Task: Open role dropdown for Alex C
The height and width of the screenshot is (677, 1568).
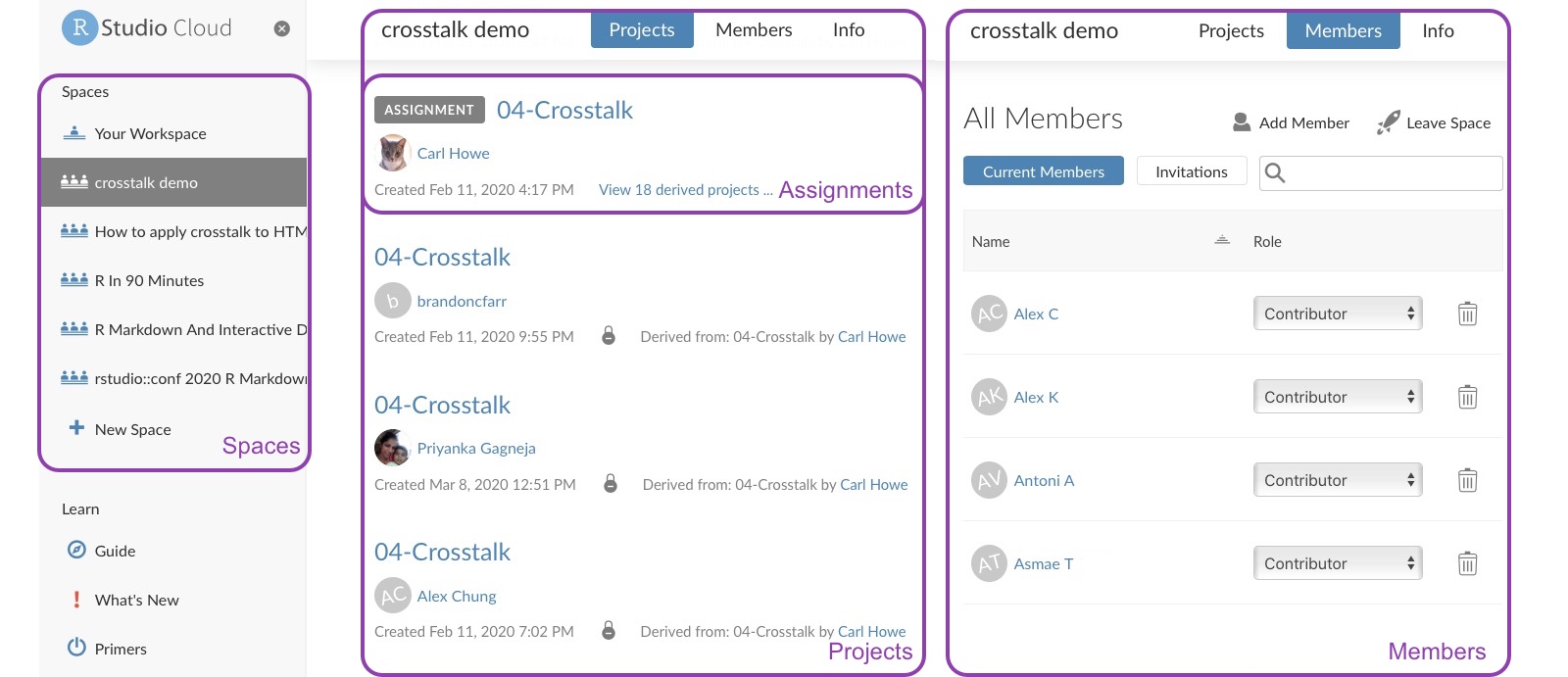Action: [1338, 314]
